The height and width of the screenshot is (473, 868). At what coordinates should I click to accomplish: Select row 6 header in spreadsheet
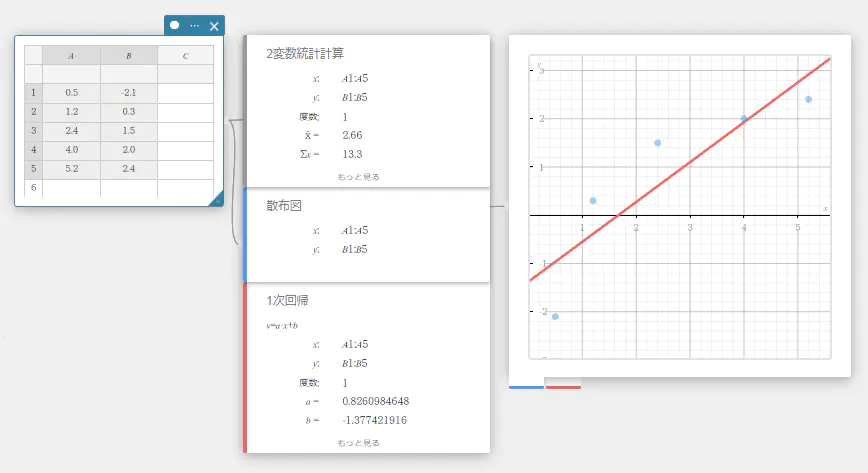coord(33,188)
